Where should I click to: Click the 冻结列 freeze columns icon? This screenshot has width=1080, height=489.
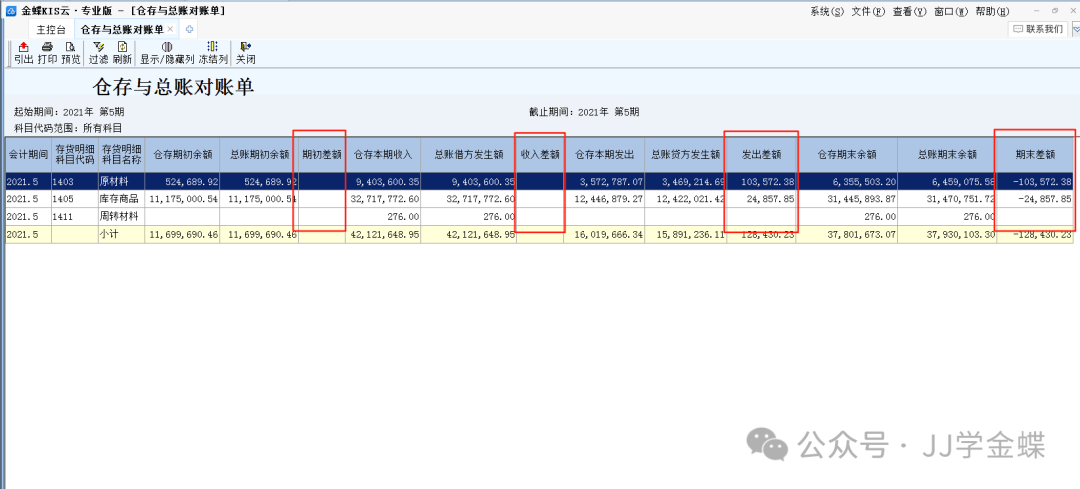(x=212, y=53)
